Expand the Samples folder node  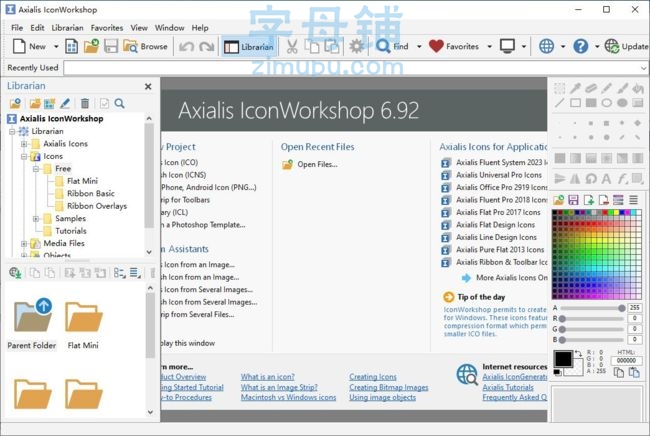(36, 218)
